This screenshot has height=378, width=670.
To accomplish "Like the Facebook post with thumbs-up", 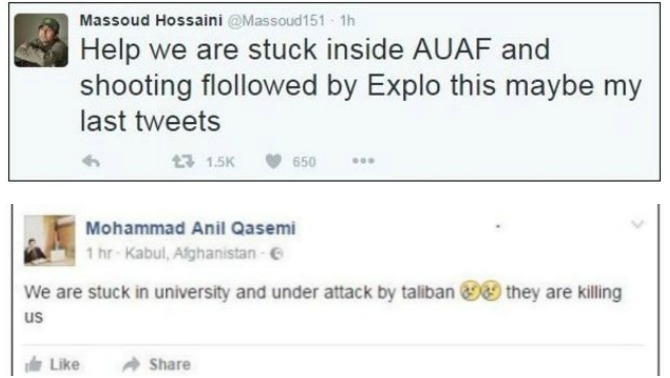I will (x=52, y=364).
